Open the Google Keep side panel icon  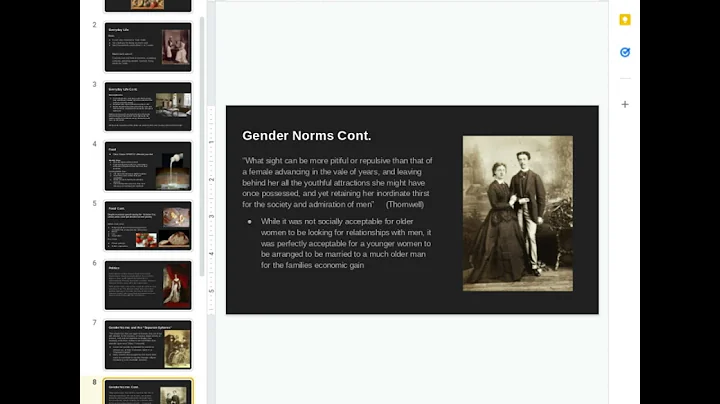coord(624,20)
